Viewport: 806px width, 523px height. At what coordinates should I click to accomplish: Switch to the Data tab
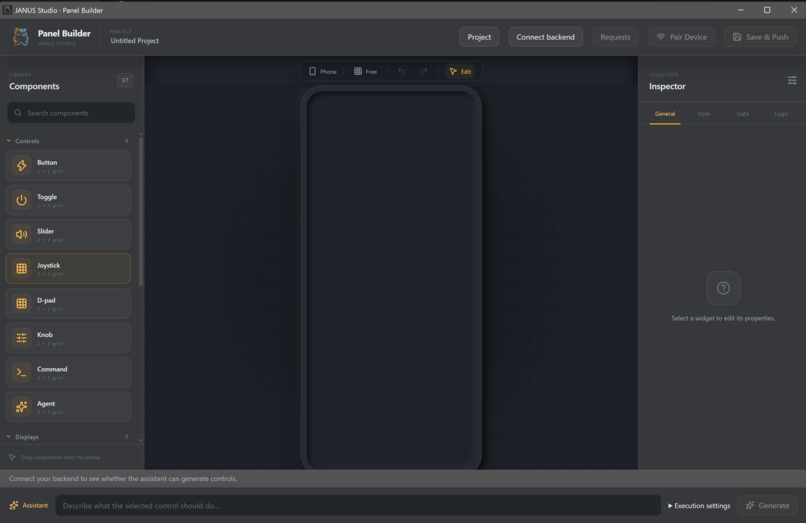pos(742,114)
